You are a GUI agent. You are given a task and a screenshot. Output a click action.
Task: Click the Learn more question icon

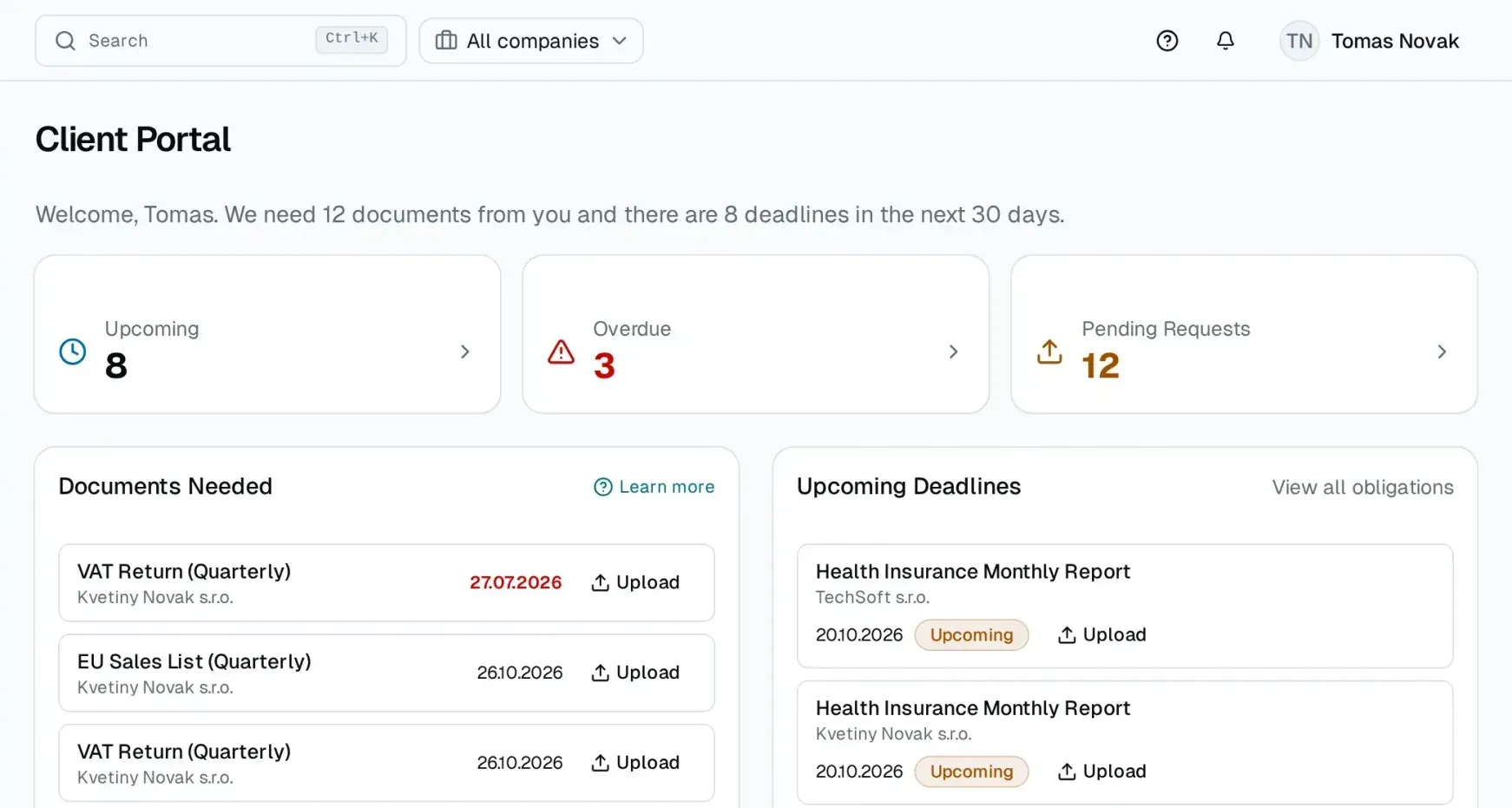tap(603, 487)
